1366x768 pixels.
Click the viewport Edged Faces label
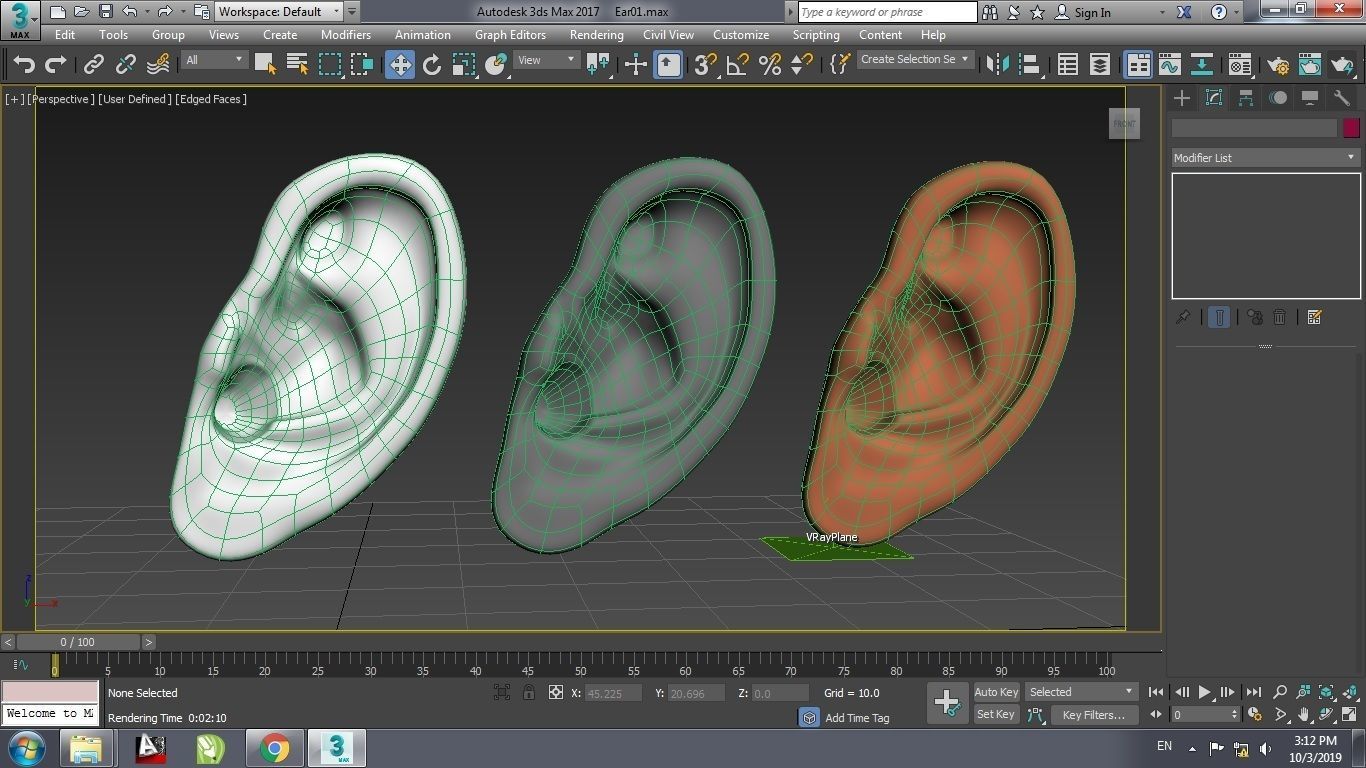210,99
